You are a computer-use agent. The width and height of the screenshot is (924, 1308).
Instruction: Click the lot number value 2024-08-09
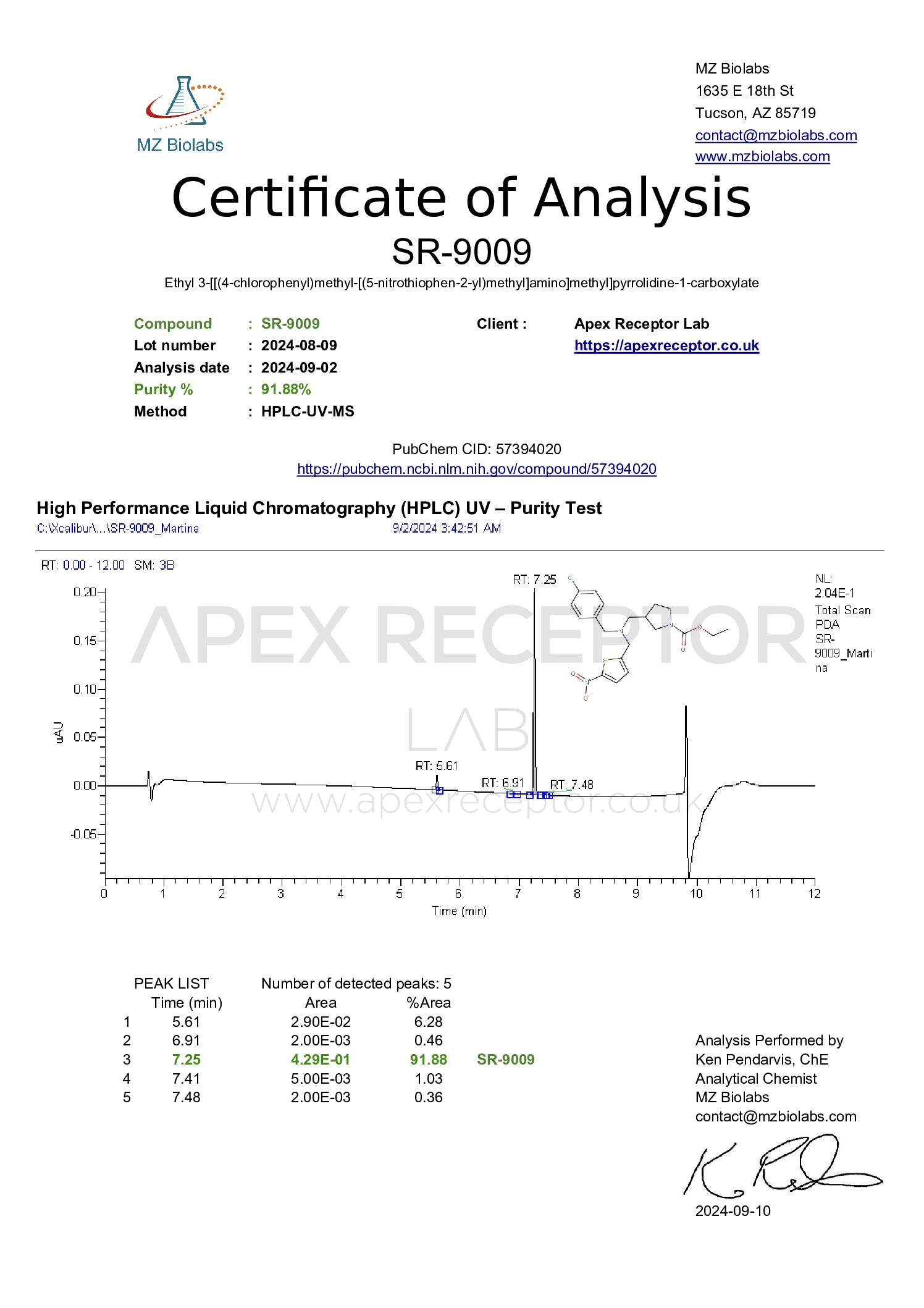299,345
